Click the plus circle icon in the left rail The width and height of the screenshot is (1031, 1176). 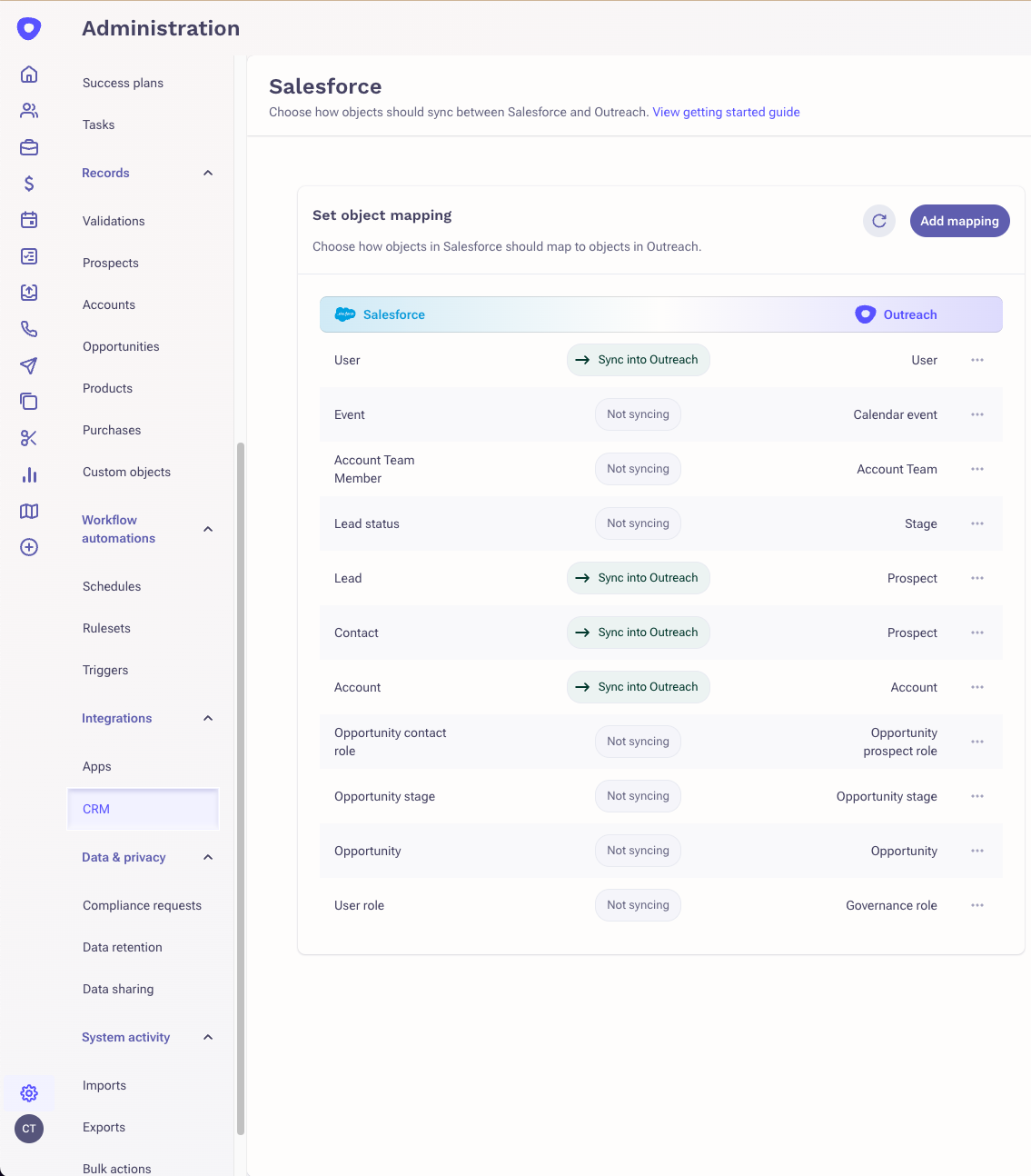(29, 547)
